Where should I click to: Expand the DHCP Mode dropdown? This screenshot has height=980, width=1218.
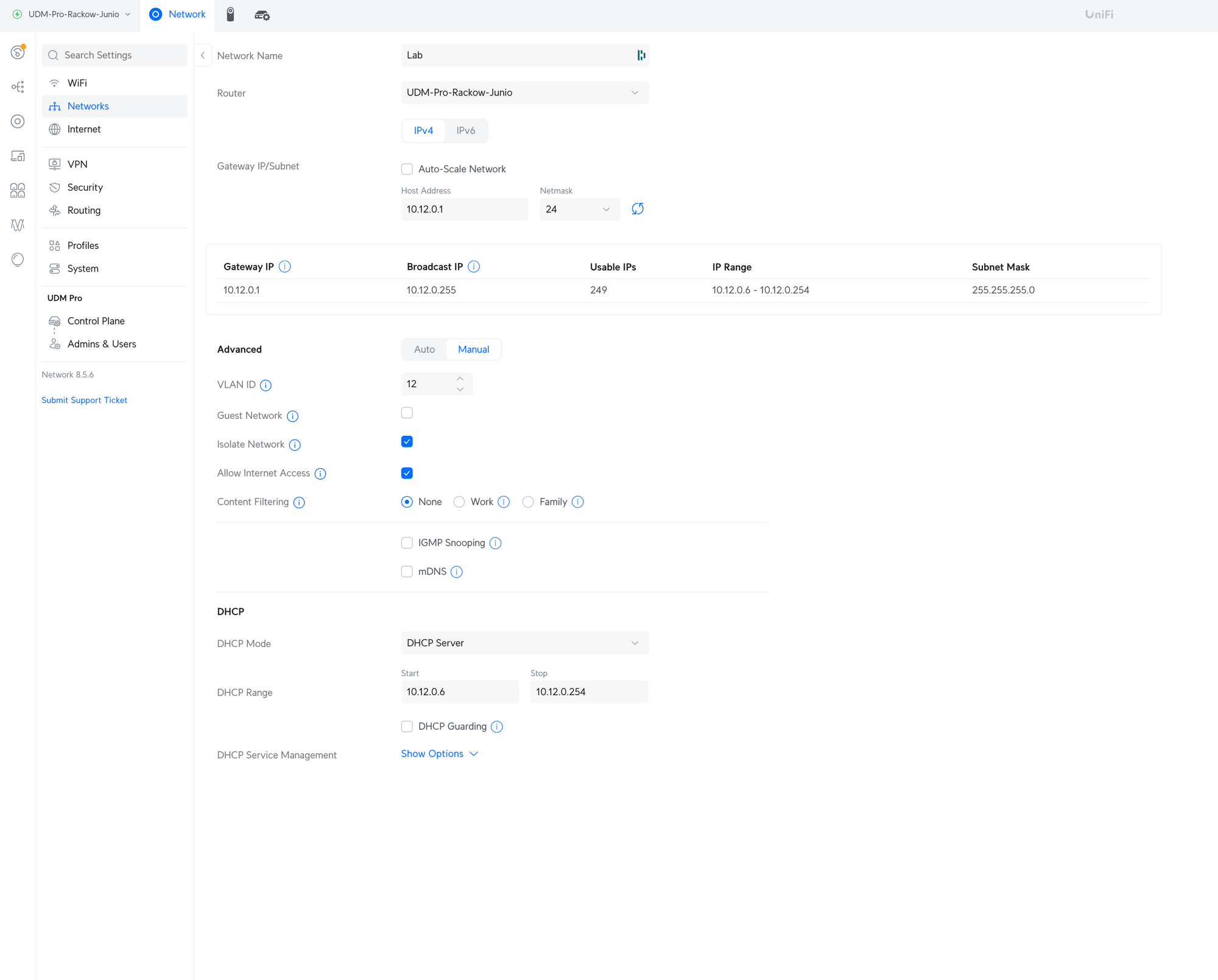(x=524, y=643)
